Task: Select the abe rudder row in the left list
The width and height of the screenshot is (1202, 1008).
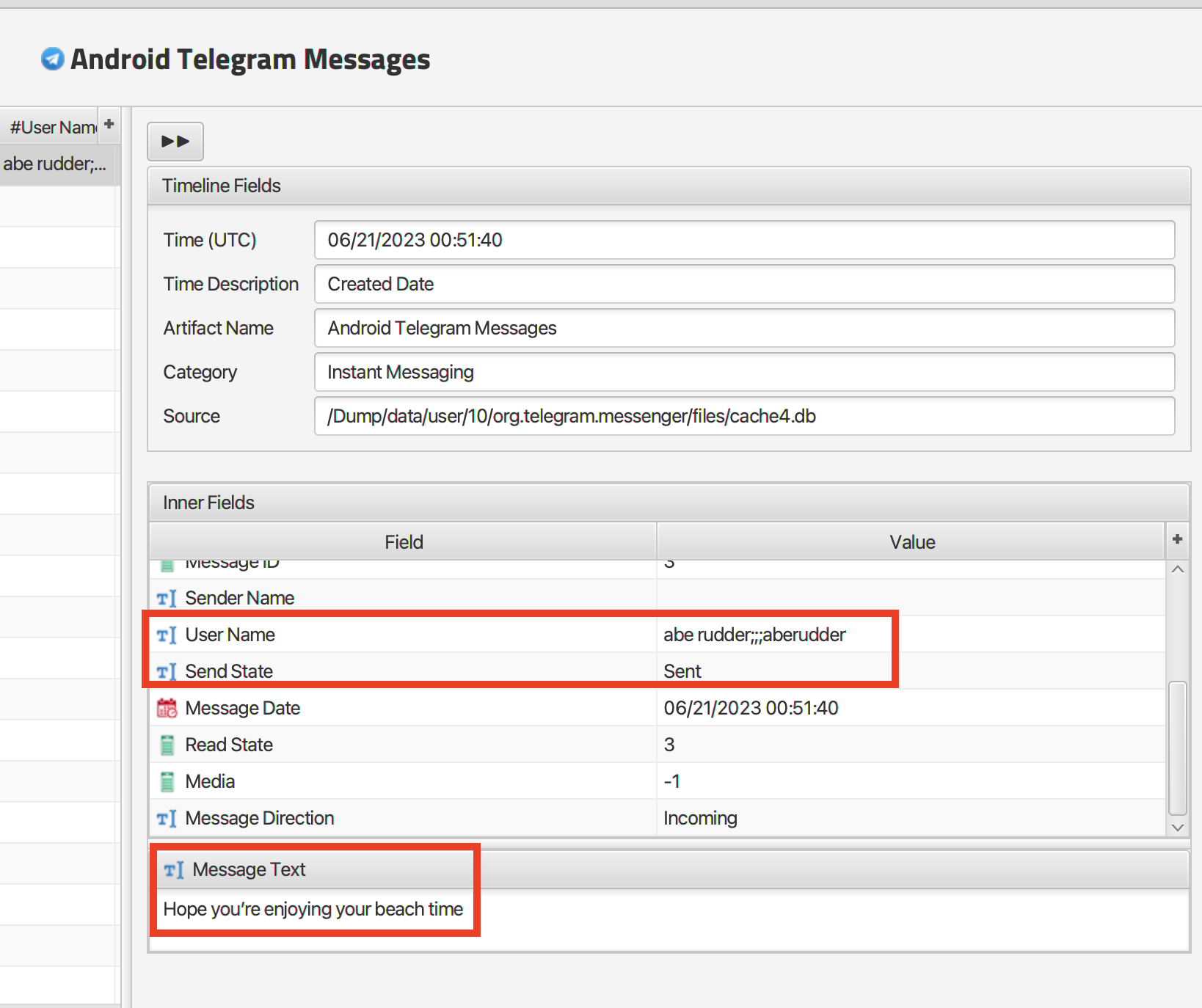Action: 59,164
